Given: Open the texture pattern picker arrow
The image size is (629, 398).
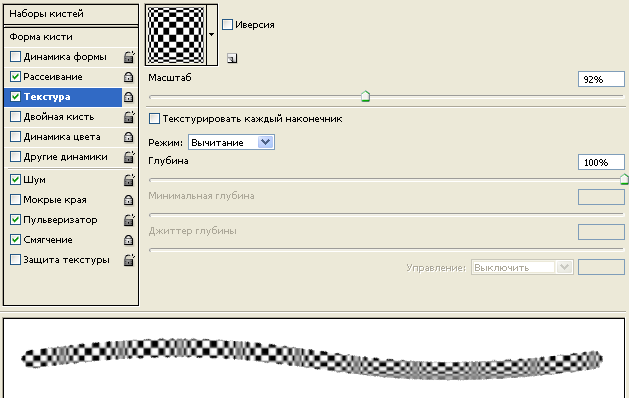Looking at the screenshot, I should tap(212, 35).
